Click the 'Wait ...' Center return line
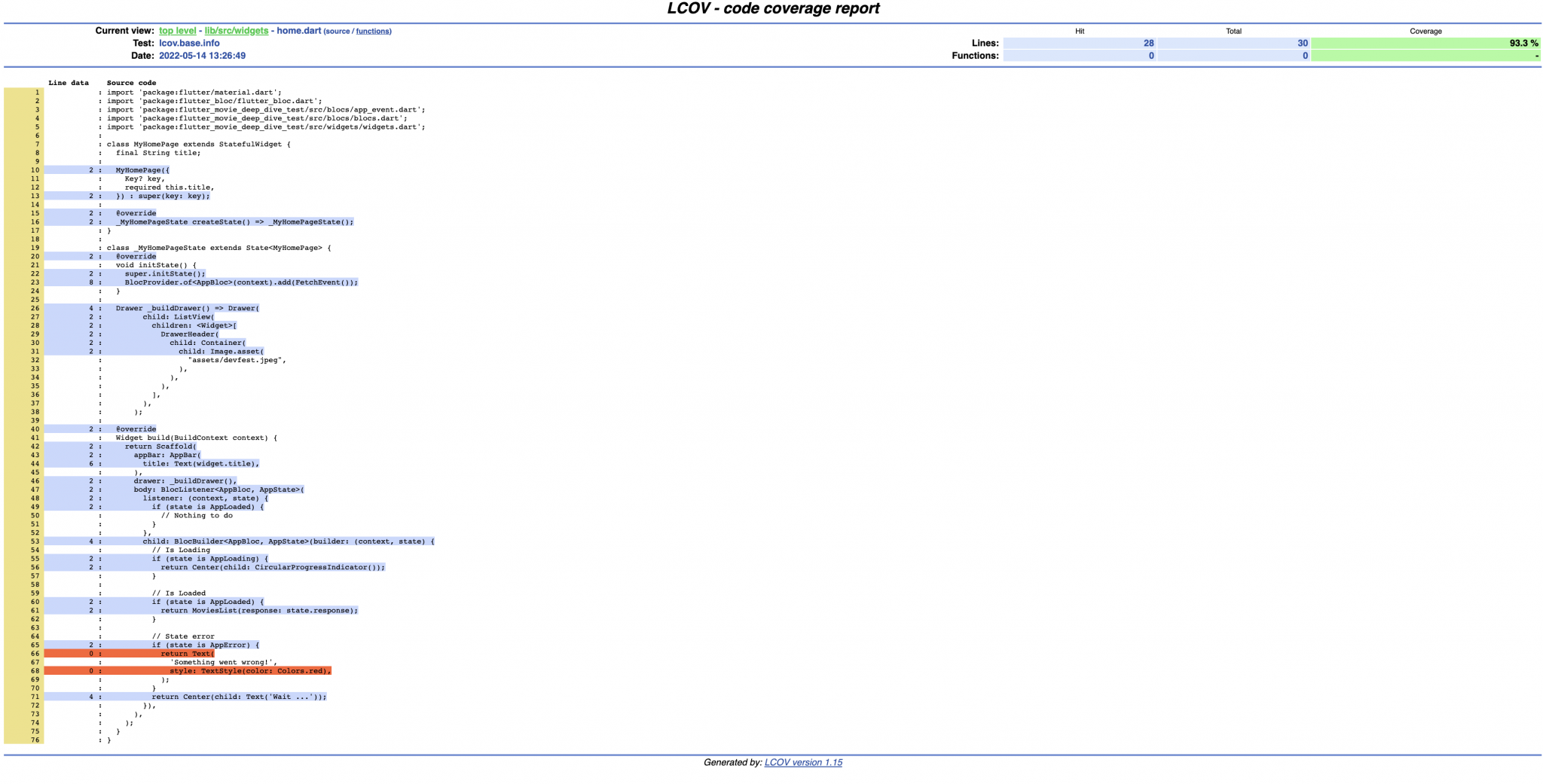 [239, 697]
